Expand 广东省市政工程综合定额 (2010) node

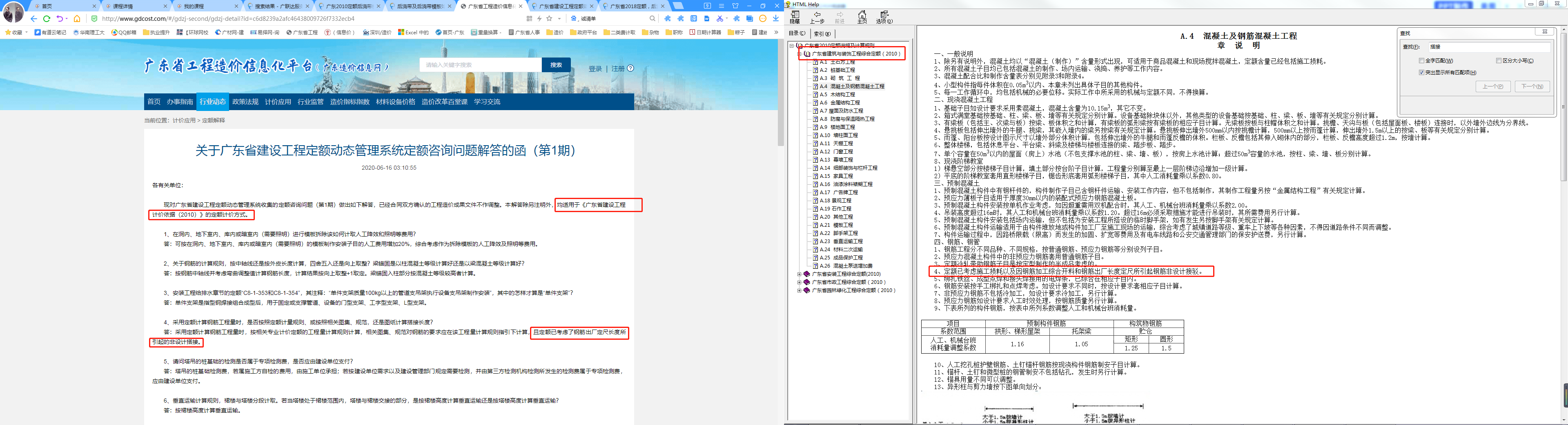pos(799,282)
